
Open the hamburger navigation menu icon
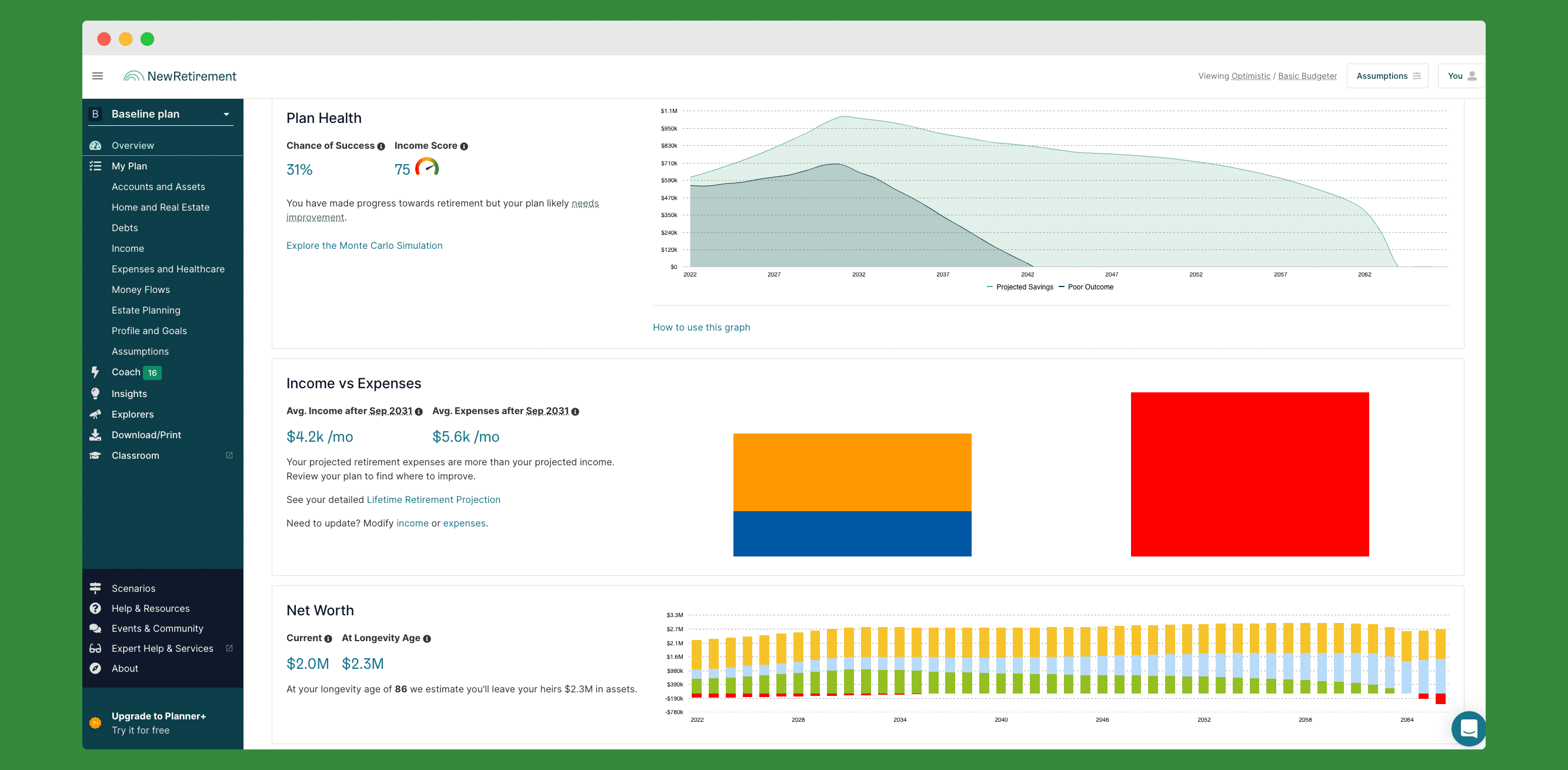pyautogui.click(x=98, y=76)
